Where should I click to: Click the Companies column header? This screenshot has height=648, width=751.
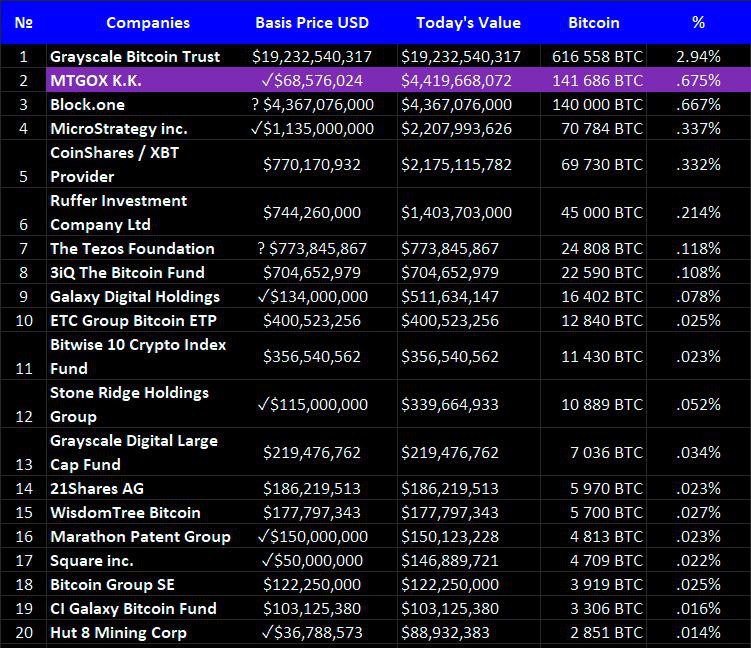pyautogui.click(x=148, y=23)
